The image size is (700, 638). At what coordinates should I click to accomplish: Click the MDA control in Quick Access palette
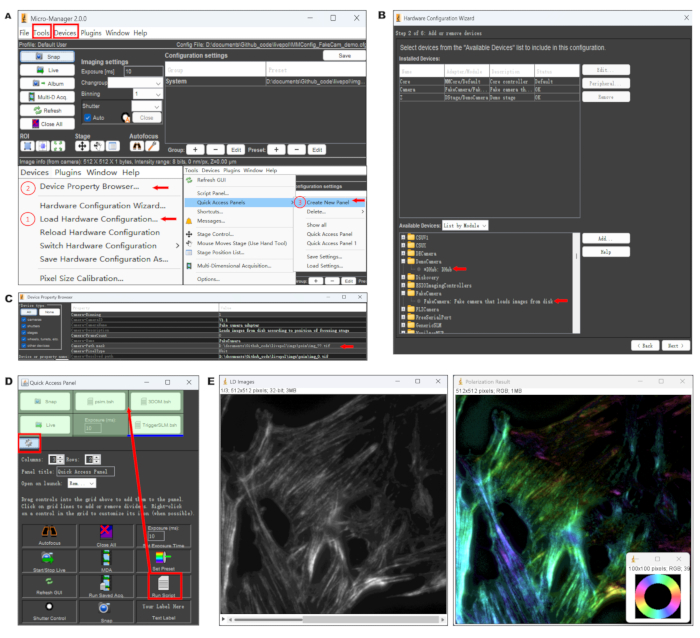pyautogui.click(x=106, y=561)
